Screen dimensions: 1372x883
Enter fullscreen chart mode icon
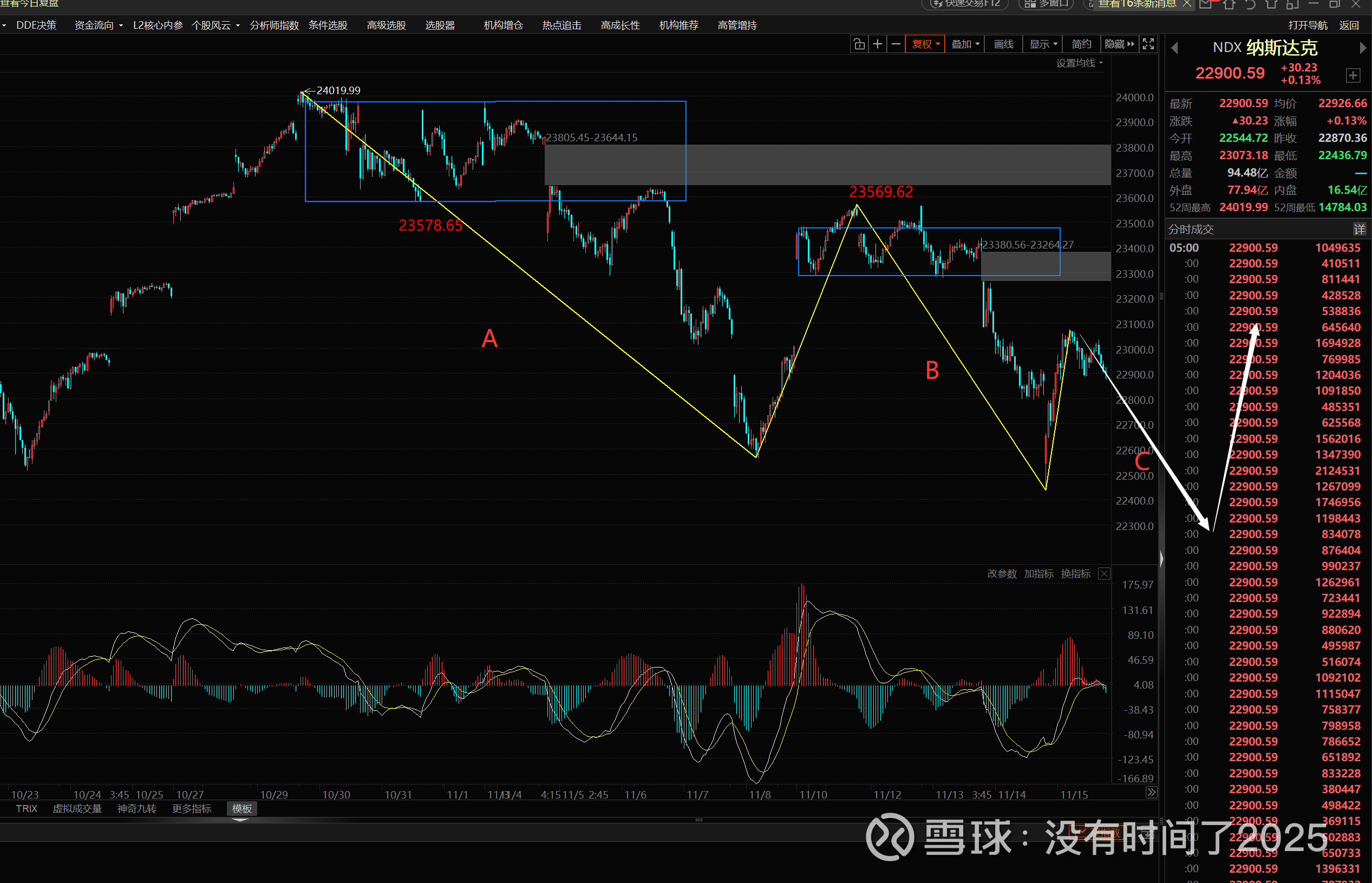click(x=1148, y=44)
